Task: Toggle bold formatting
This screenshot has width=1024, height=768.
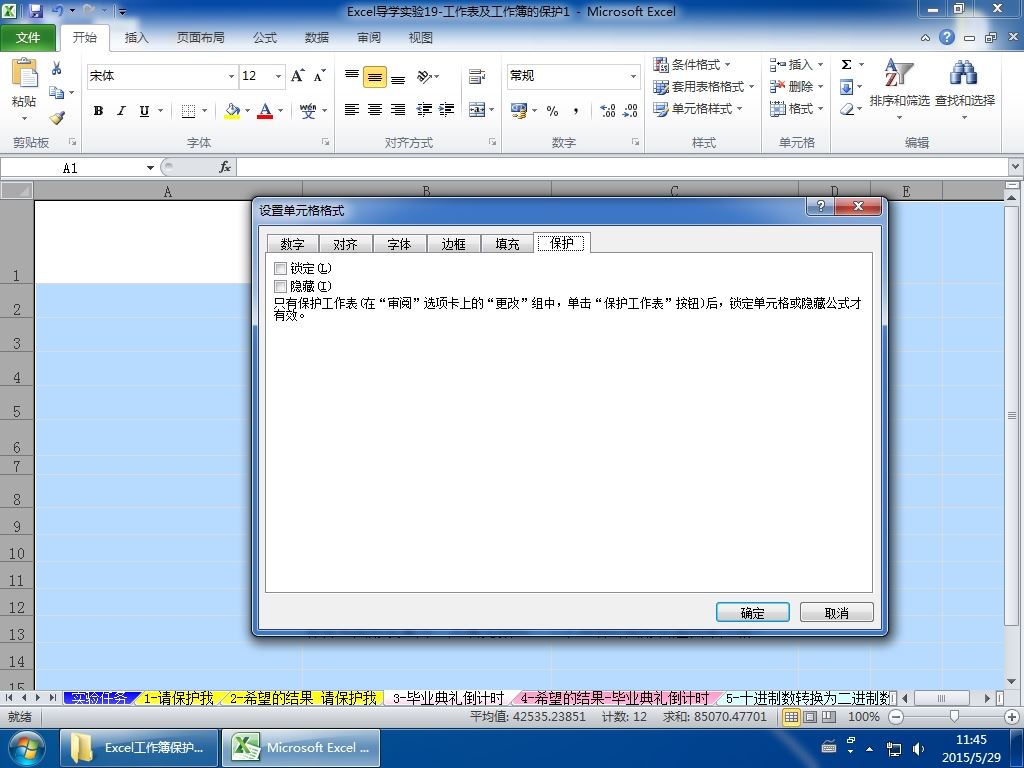Action: [x=98, y=110]
